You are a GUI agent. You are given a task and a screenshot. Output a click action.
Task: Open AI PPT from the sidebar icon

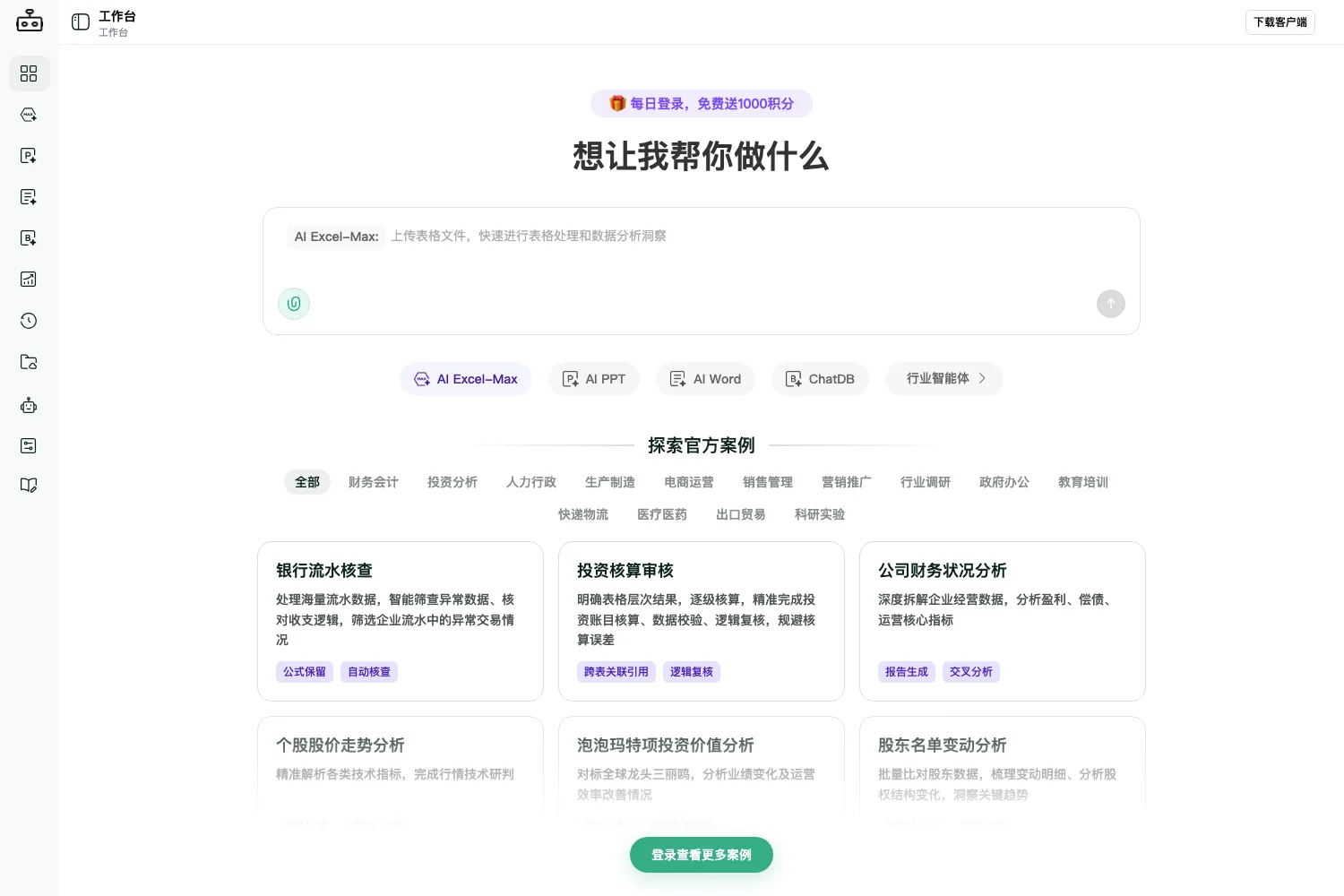[29, 156]
